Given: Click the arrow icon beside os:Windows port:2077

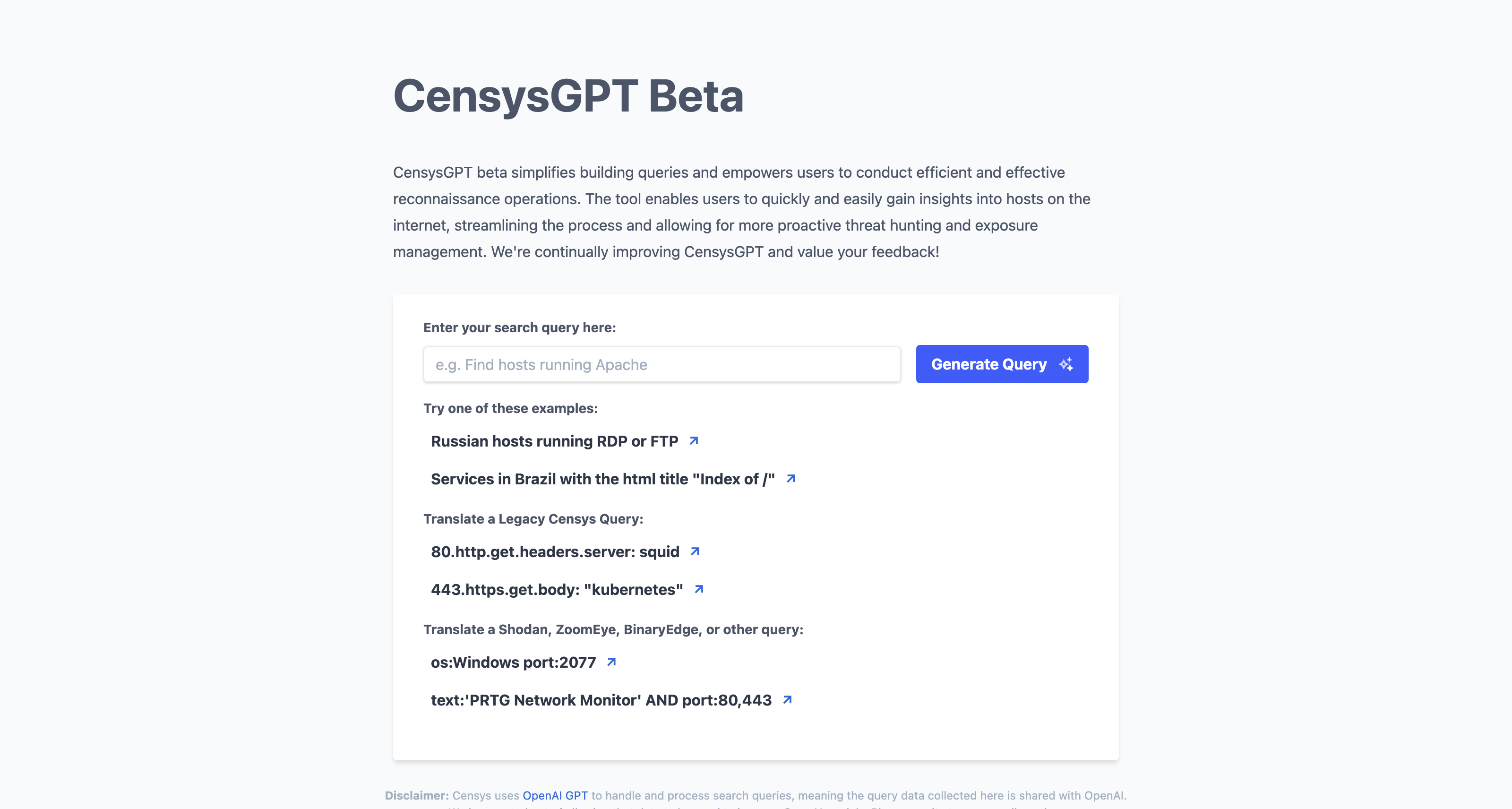Looking at the screenshot, I should [x=611, y=662].
